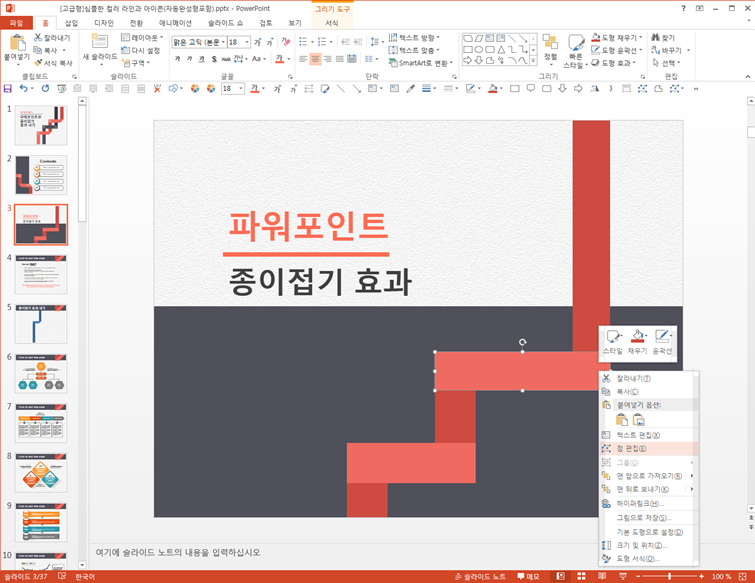Click Reset (다시 설정) button
755x583 pixels.
(140, 50)
